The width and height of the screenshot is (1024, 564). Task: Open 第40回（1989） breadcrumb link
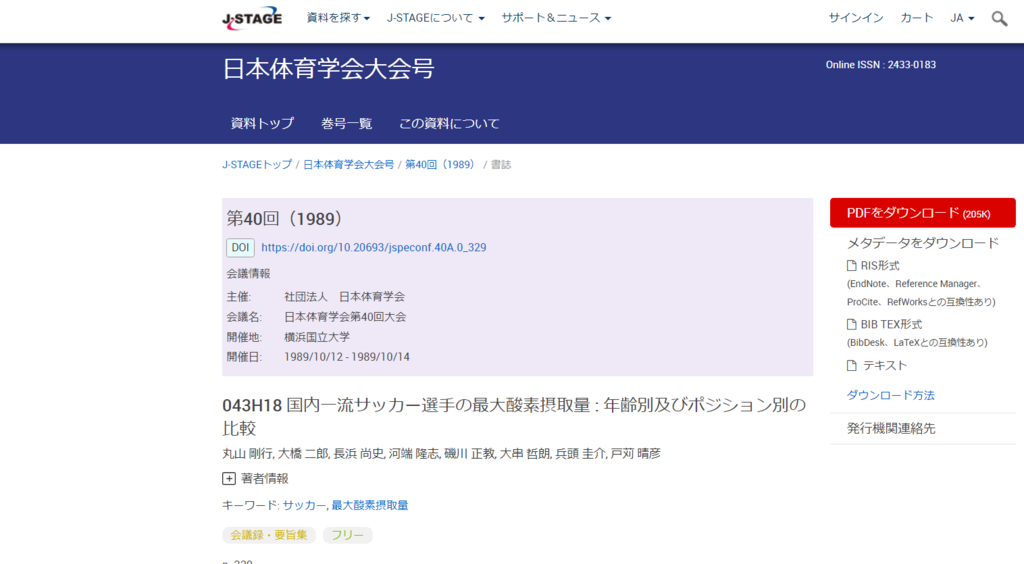[442, 164]
